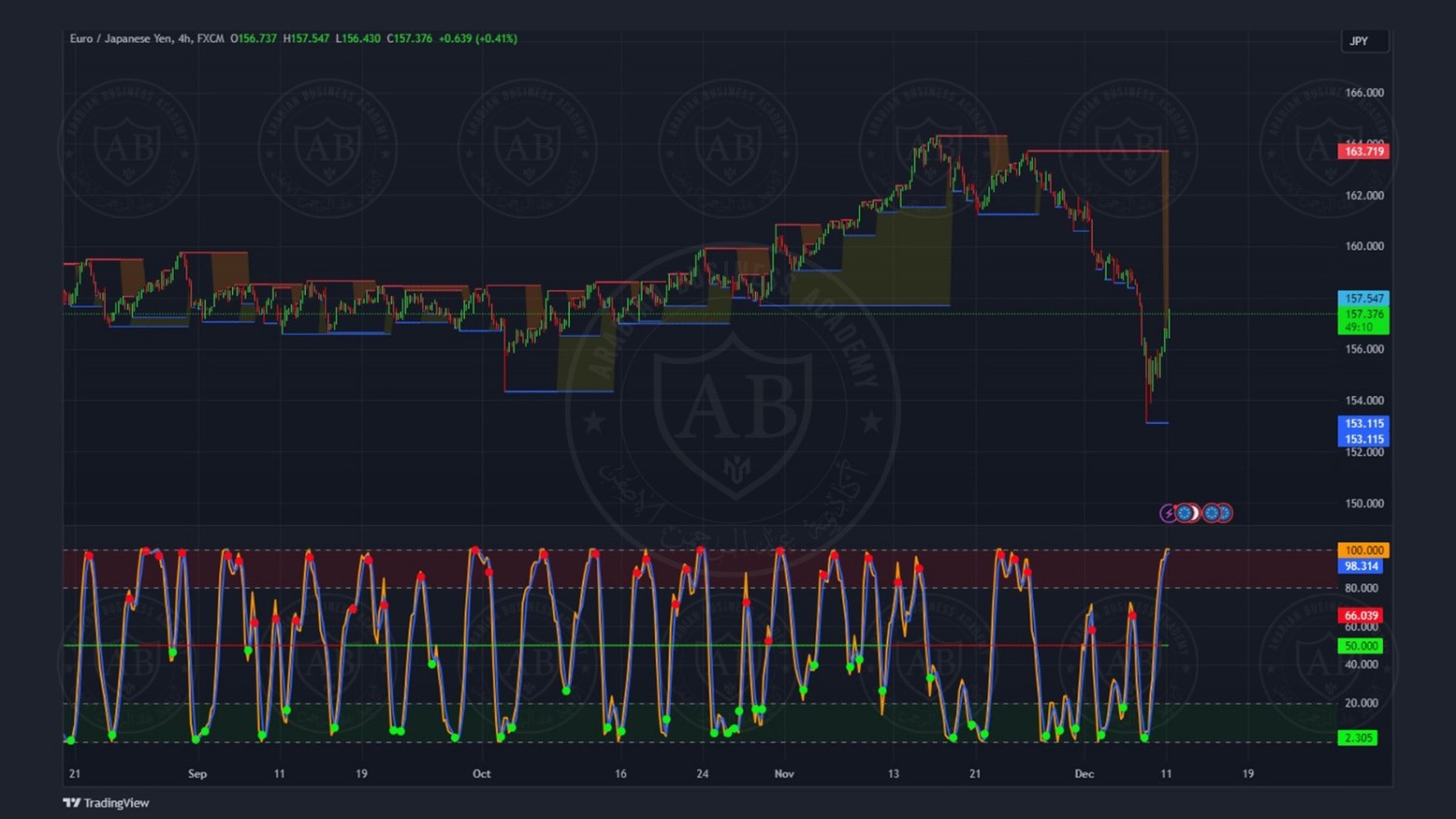Click the green 2.305 oscillator label
Viewport: 1456px width, 819px height.
(x=1357, y=737)
